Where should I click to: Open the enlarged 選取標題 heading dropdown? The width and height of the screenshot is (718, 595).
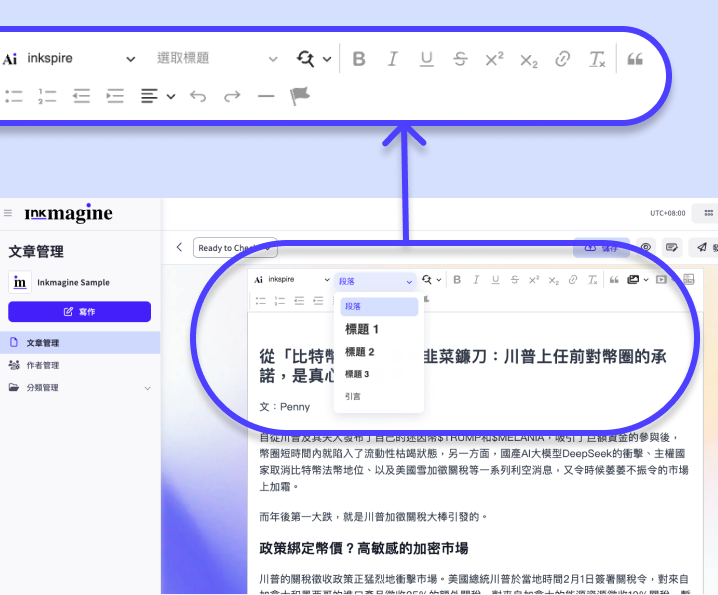point(217,59)
